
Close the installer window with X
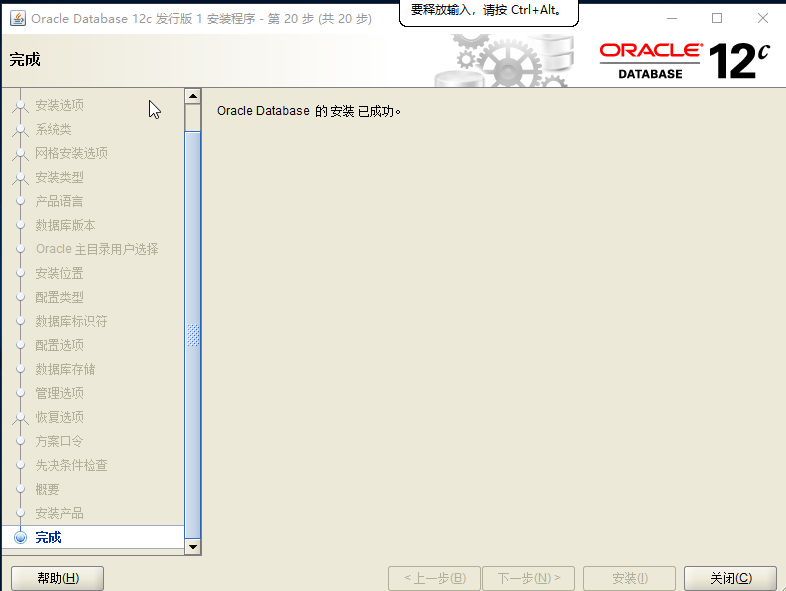click(763, 19)
